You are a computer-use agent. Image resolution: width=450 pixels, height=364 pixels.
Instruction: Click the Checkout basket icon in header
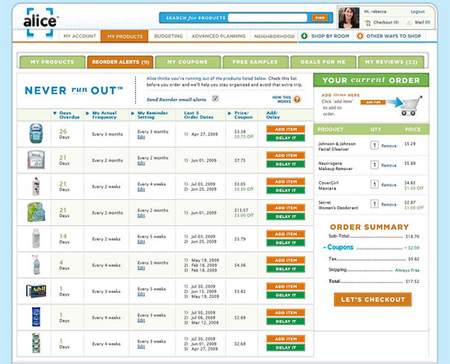coord(368,23)
